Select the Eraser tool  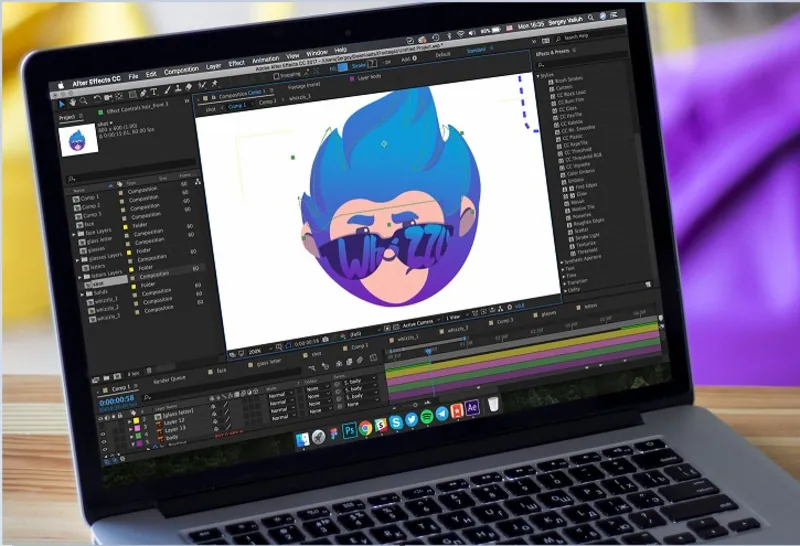189,87
